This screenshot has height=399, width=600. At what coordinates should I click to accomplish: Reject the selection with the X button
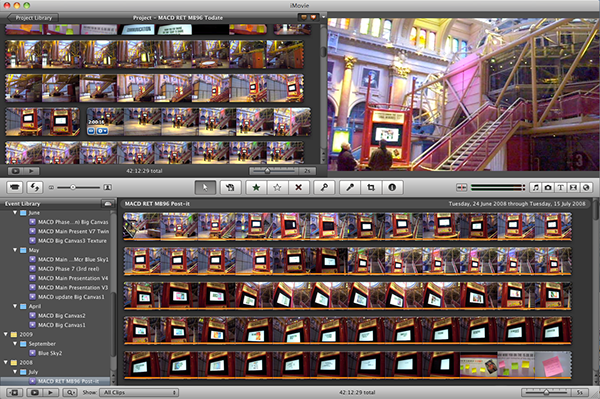click(298, 187)
